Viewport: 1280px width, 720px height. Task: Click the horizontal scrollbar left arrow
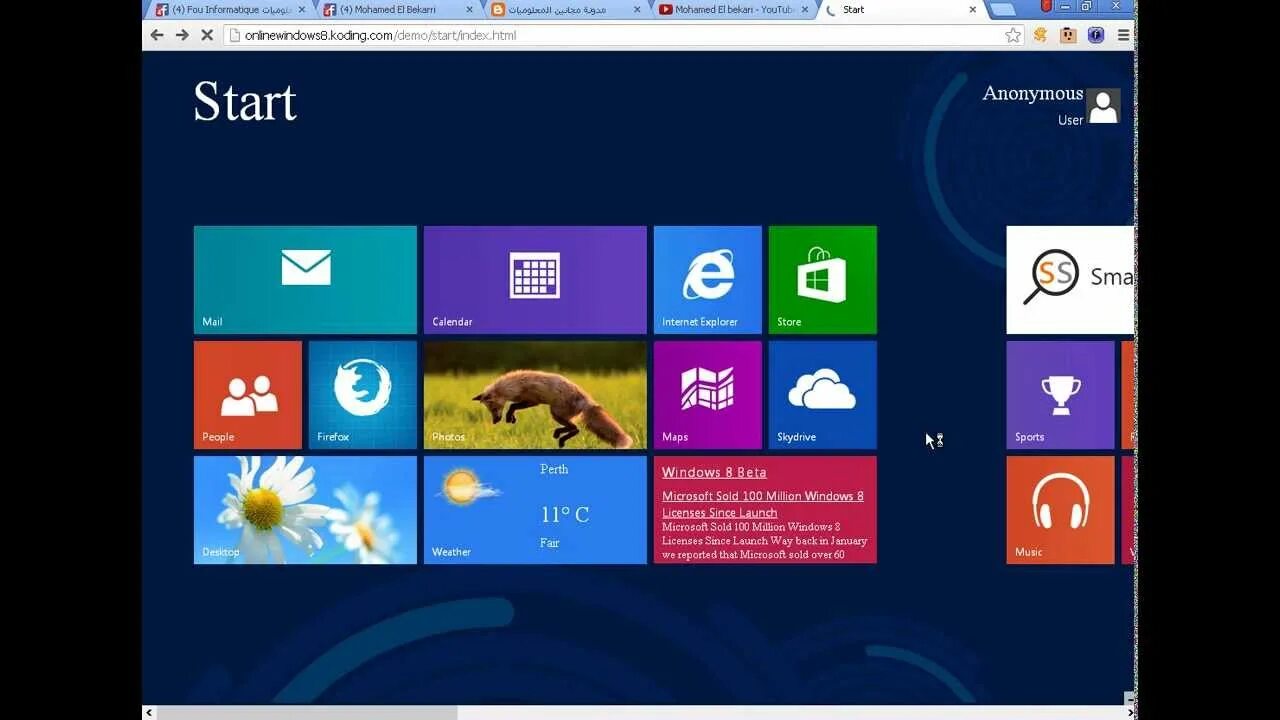pyautogui.click(x=149, y=713)
